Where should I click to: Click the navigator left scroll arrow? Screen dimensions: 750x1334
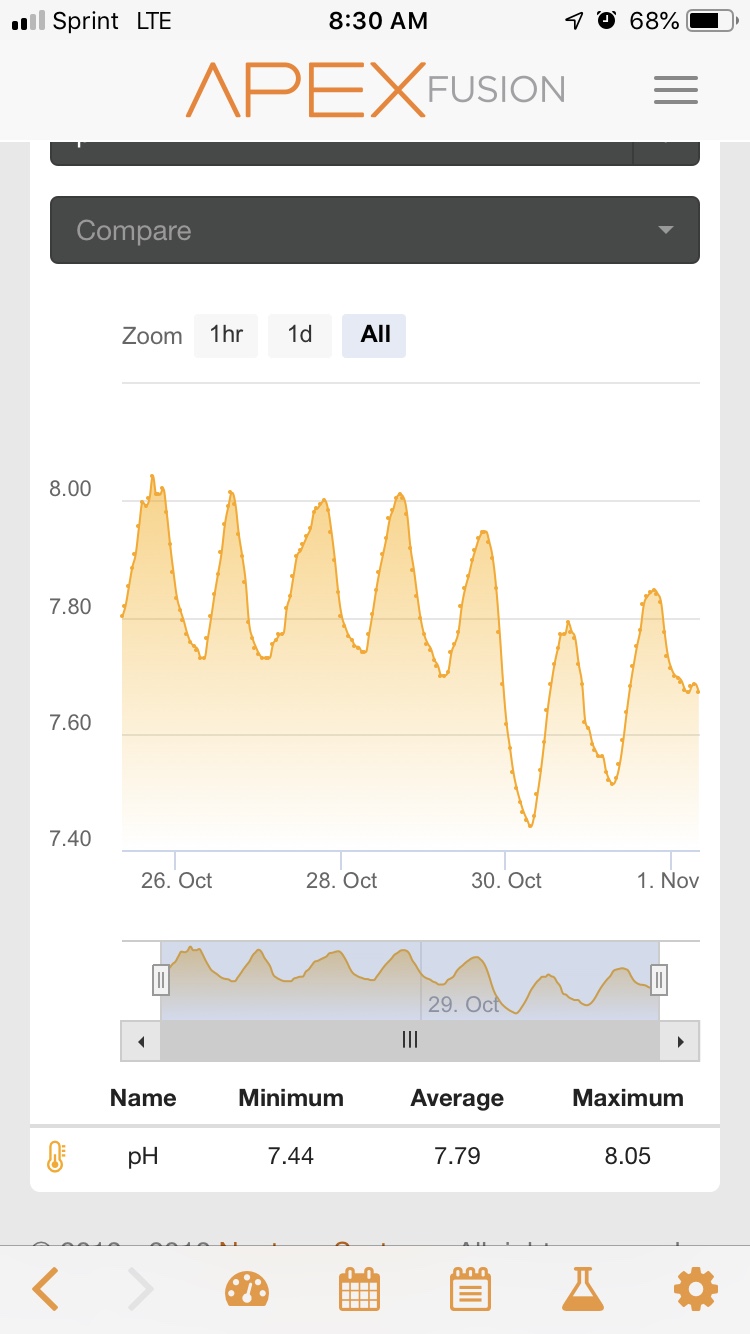141,1041
